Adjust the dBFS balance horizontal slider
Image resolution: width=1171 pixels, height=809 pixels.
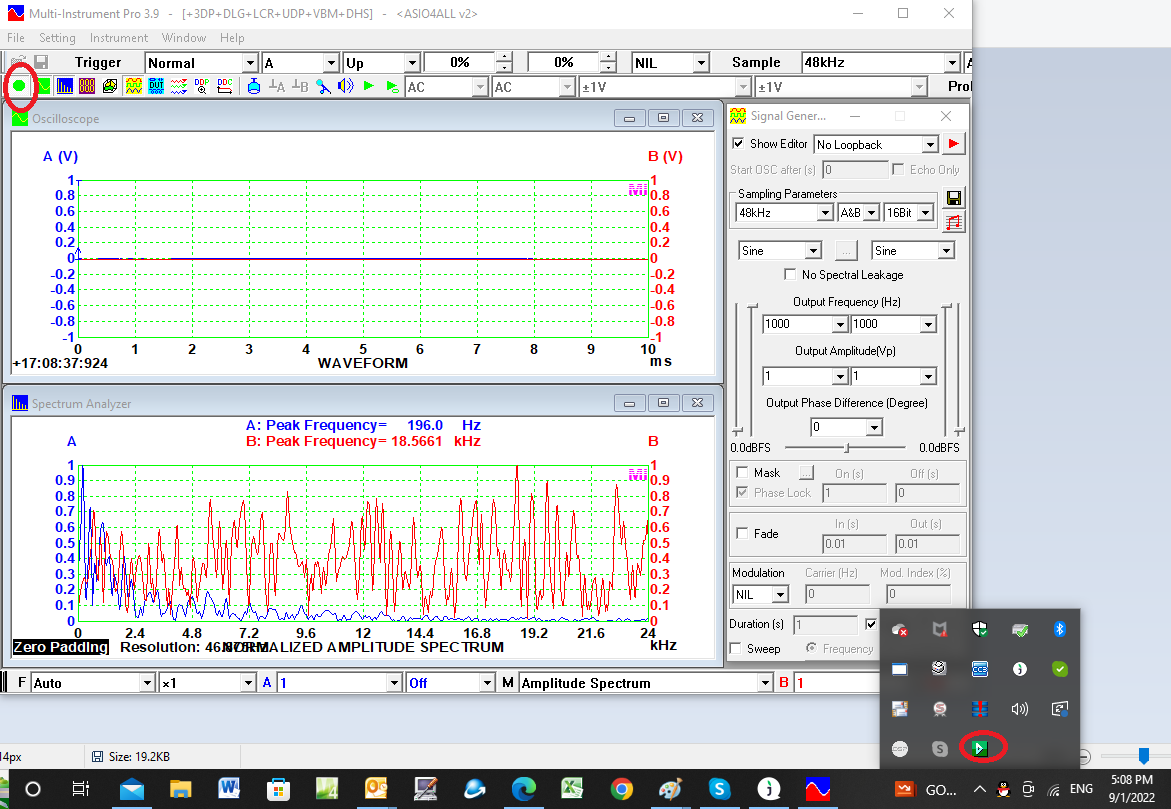click(x=846, y=447)
